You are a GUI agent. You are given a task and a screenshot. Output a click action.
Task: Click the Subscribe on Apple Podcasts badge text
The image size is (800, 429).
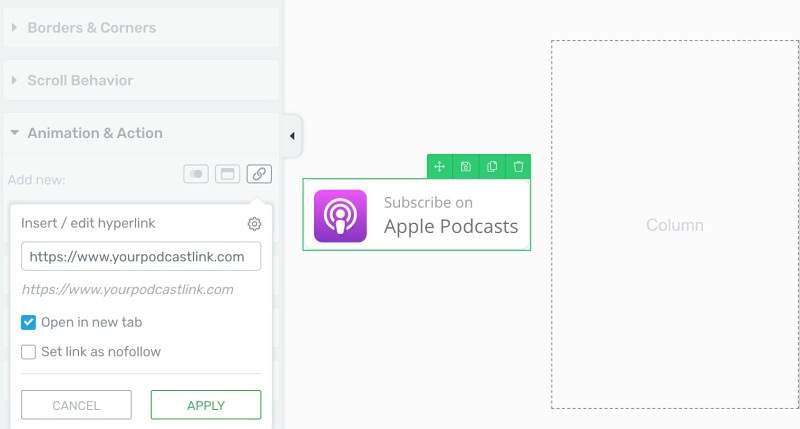point(451,215)
